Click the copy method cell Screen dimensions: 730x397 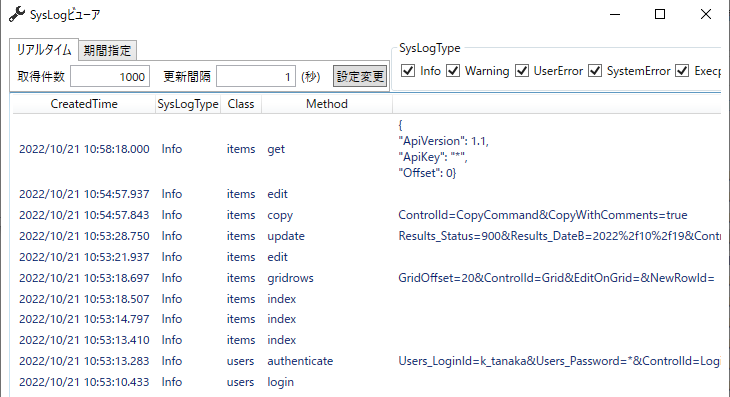tap(280, 215)
